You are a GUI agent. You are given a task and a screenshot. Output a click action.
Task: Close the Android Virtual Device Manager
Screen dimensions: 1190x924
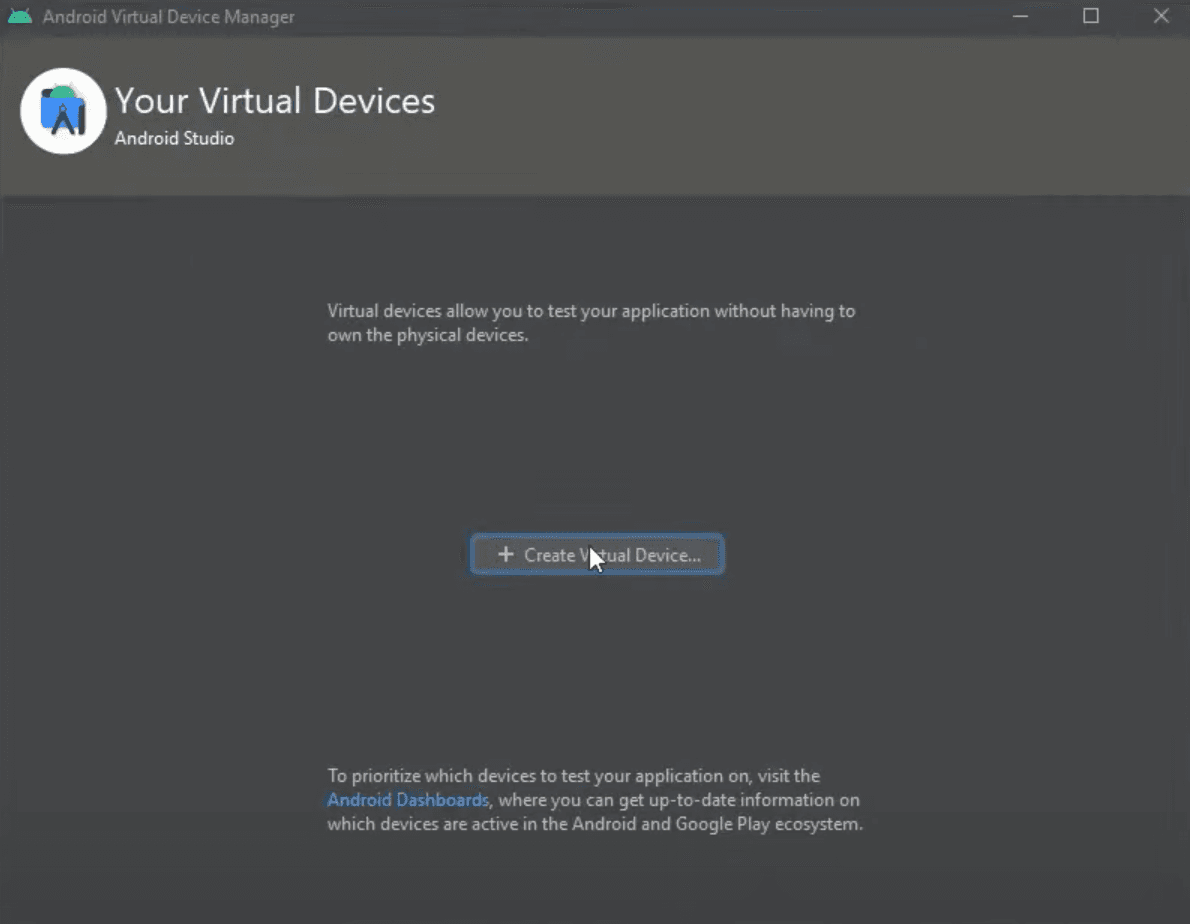click(1160, 16)
